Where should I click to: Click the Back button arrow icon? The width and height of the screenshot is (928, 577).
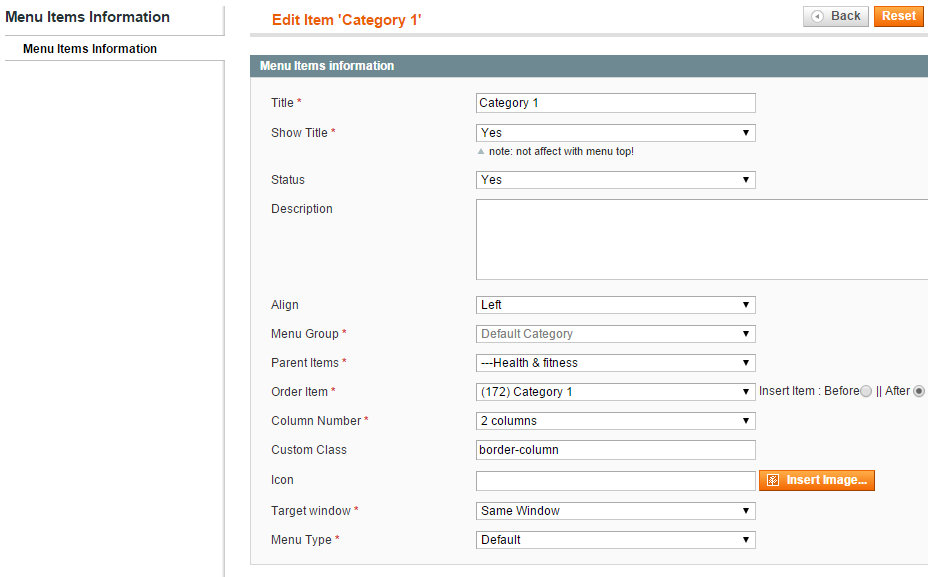point(817,17)
